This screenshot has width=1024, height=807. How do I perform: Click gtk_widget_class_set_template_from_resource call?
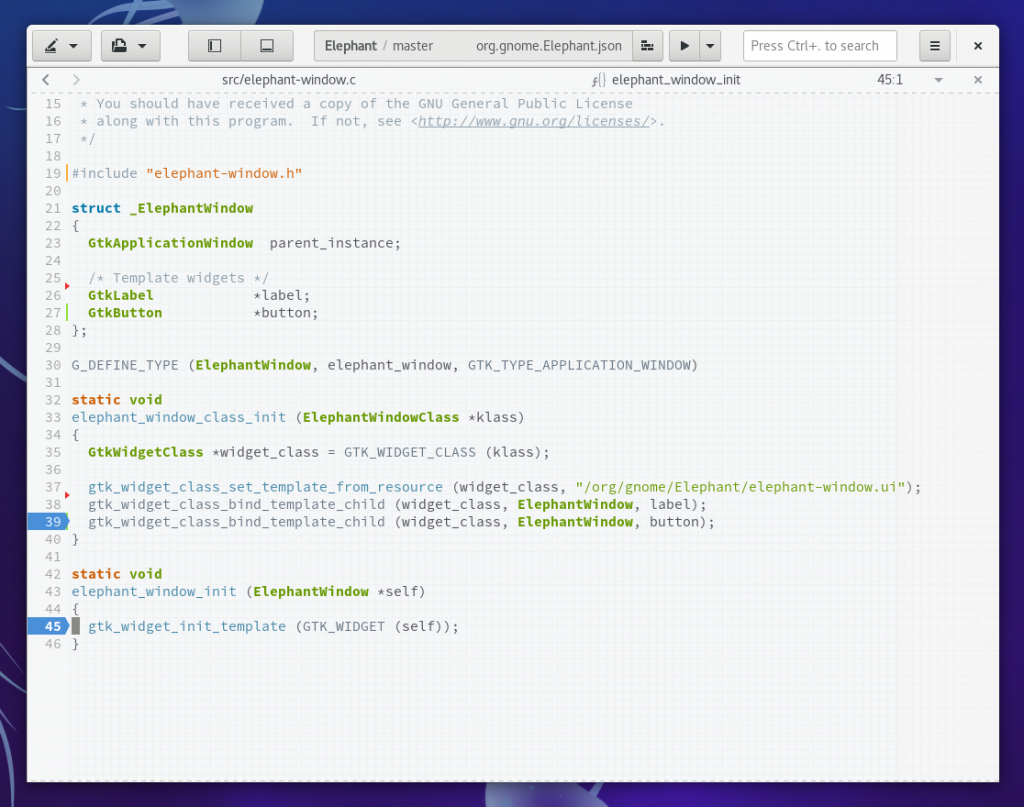click(265, 487)
